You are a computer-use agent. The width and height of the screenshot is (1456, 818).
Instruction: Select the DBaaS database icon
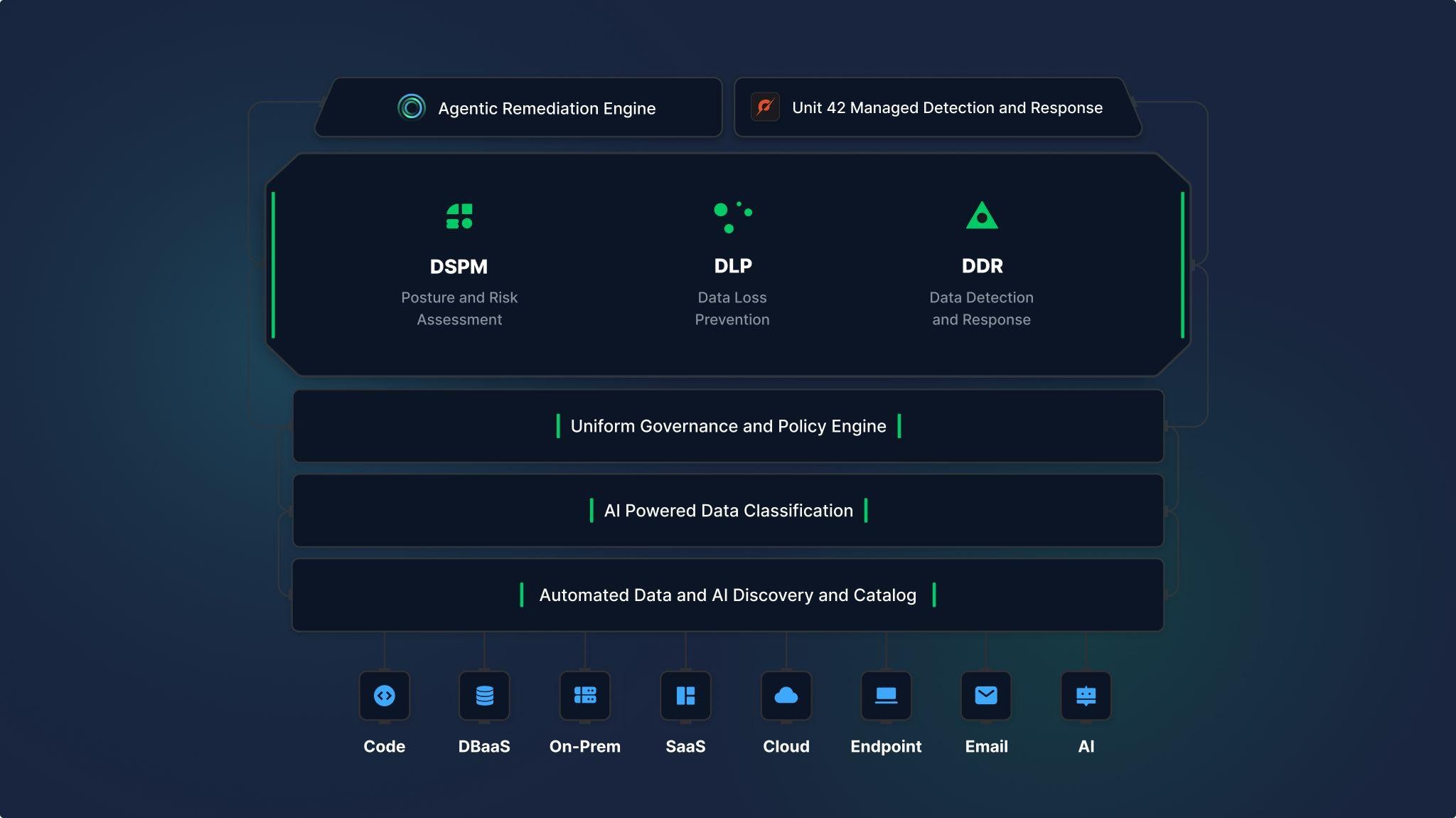484,696
